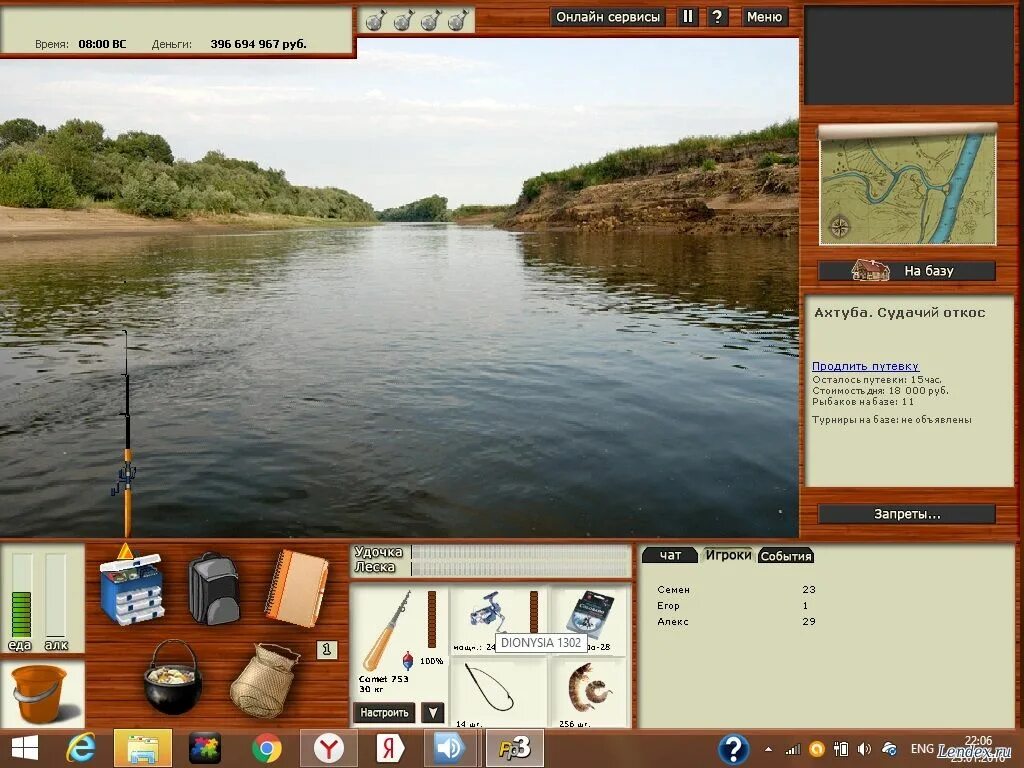Screen dimensions: 1024x768
Task: Expand the arrow next to Настроить
Action: [x=432, y=712]
